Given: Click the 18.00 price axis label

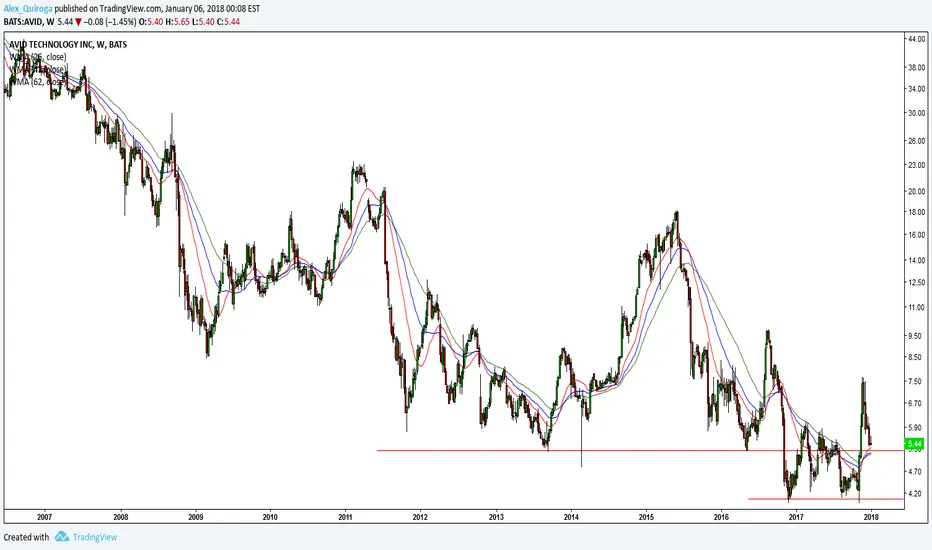Looking at the screenshot, I should click(x=917, y=212).
